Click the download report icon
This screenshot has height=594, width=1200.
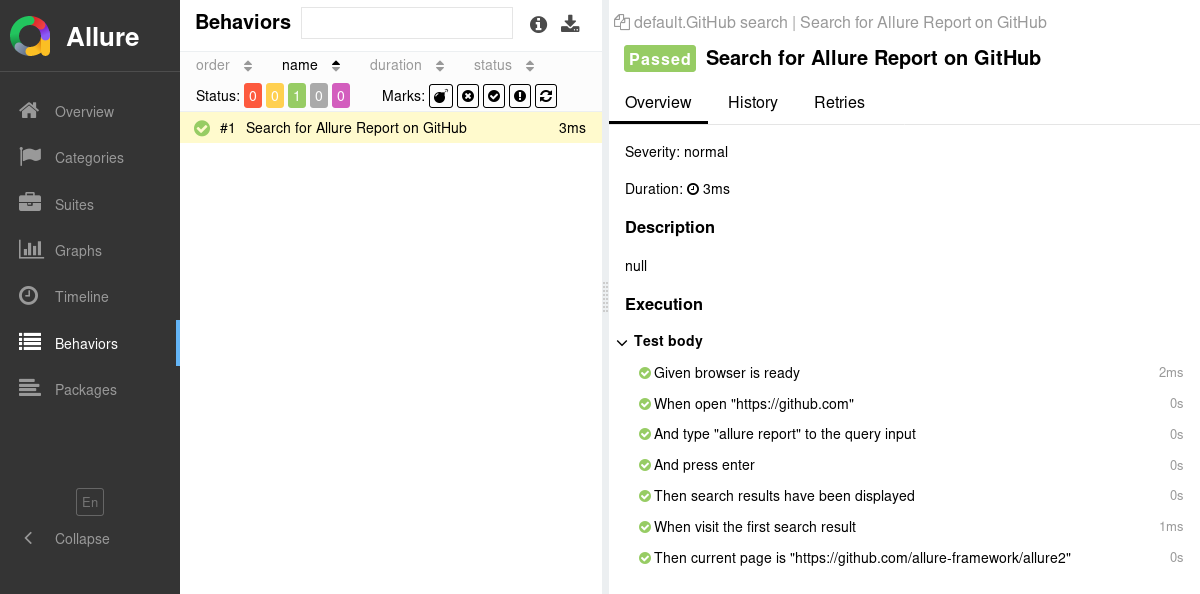(571, 23)
